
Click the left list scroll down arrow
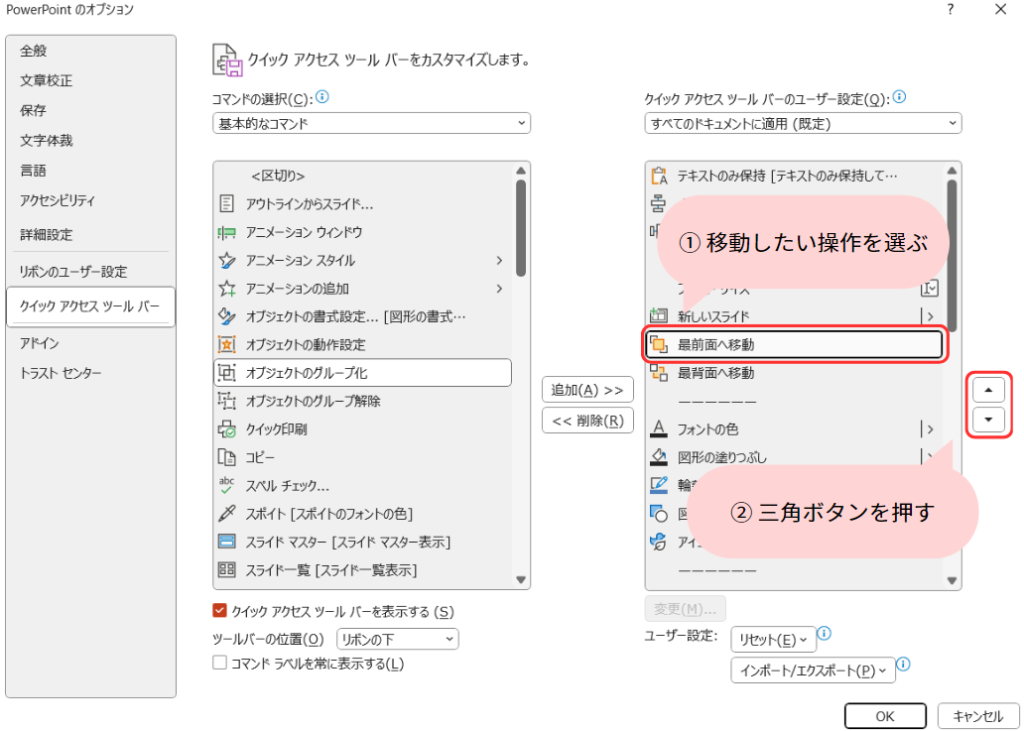(520, 579)
